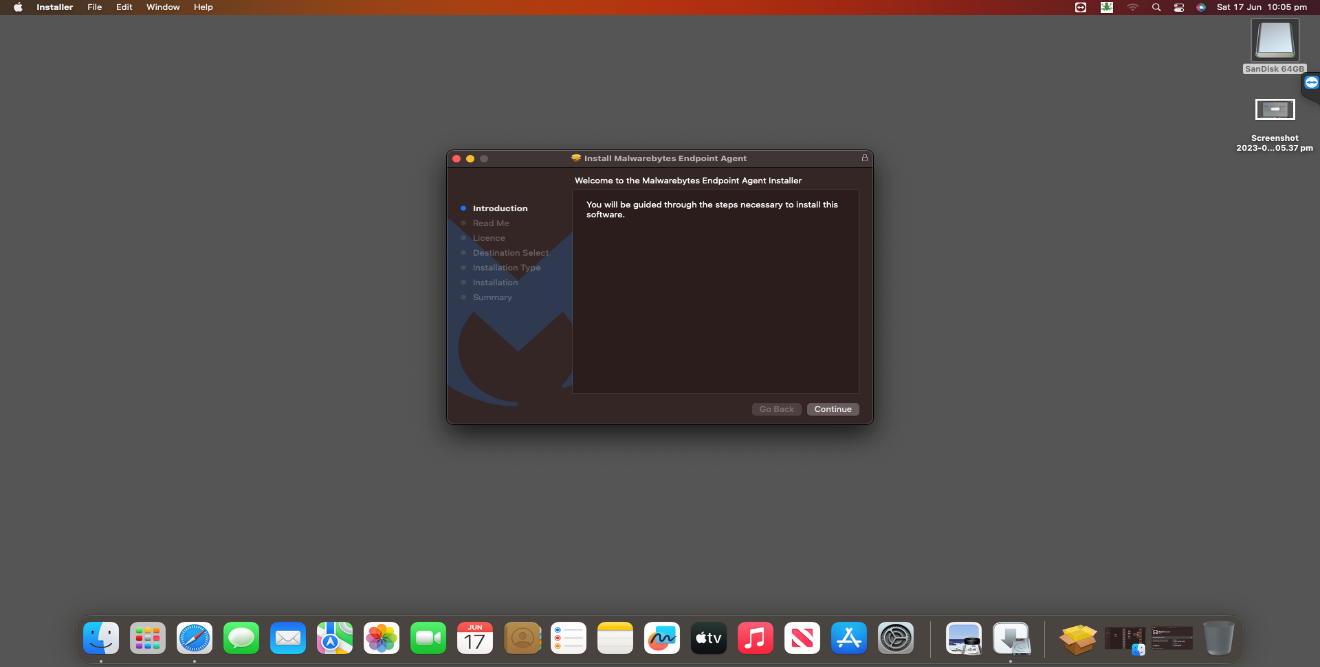Open Control Centre from menu bar
Image resolution: width=1320 pixels, height=667 pixels.
pyautogui.click(x=1179, y=7)
